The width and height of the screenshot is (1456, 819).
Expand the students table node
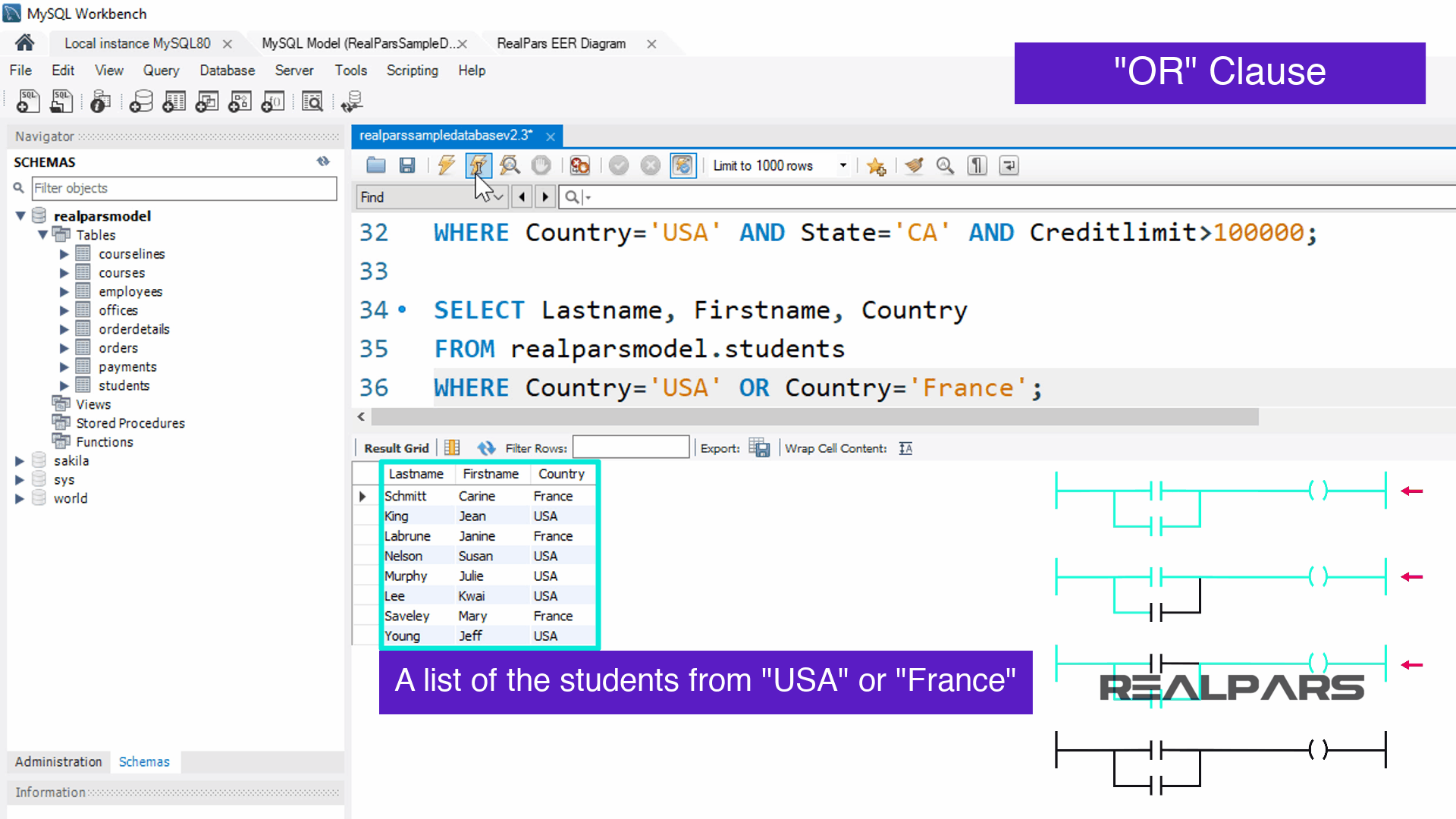[64, 386]
